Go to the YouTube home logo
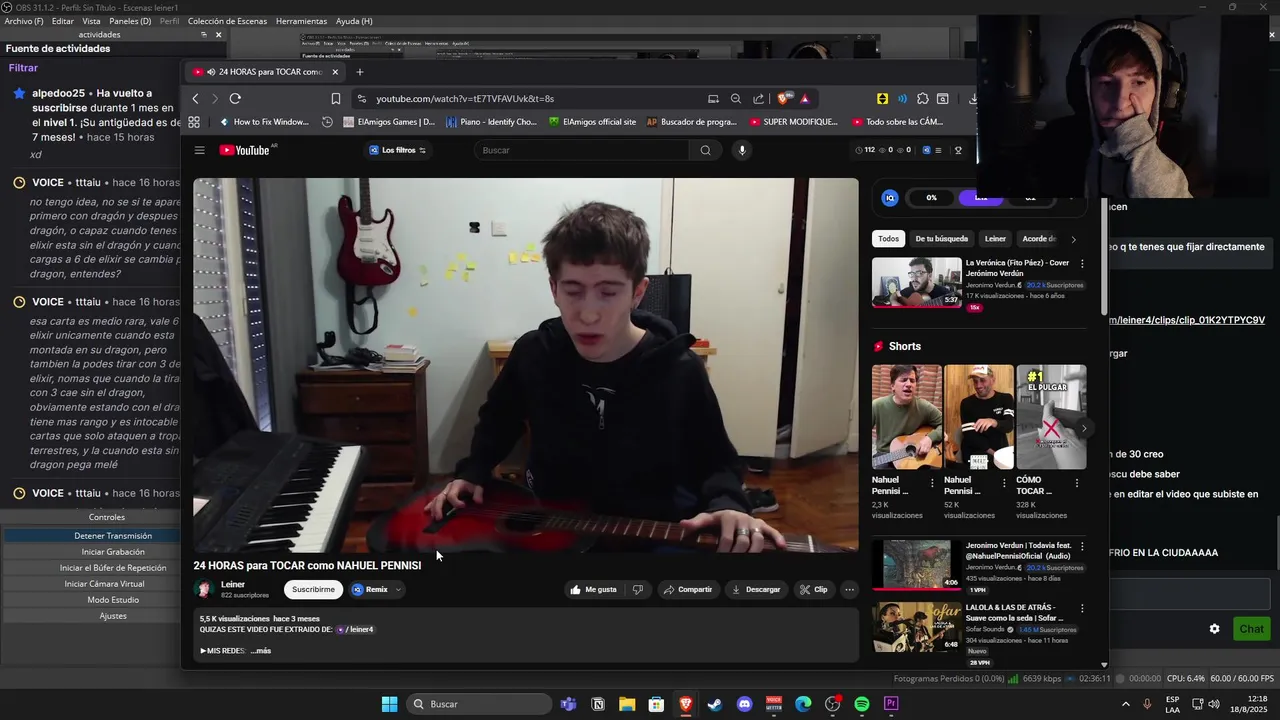1280x720 pixels. (246, 150)
